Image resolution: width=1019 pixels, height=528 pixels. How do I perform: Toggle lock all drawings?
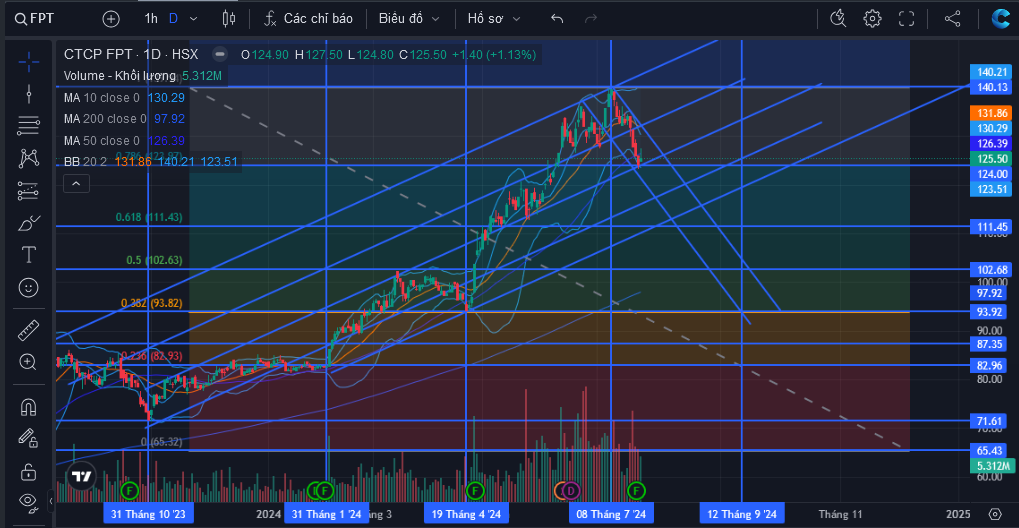coord(29,471)
